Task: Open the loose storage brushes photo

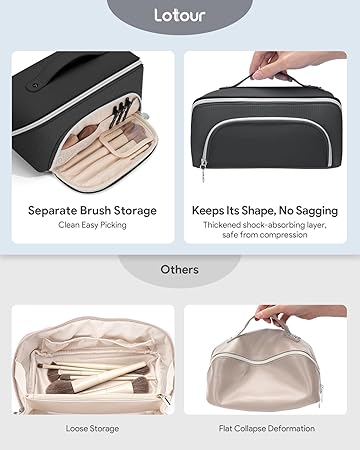Action: tap(93, 360)
